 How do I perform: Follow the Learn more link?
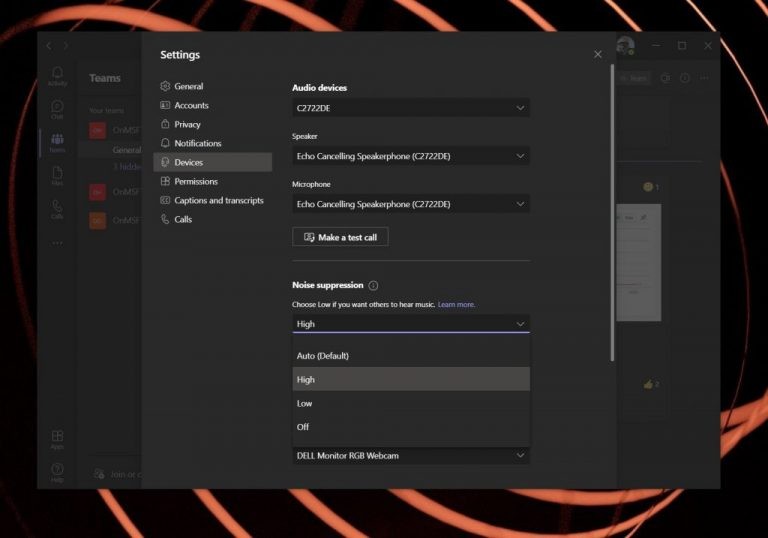pos(456,304)
